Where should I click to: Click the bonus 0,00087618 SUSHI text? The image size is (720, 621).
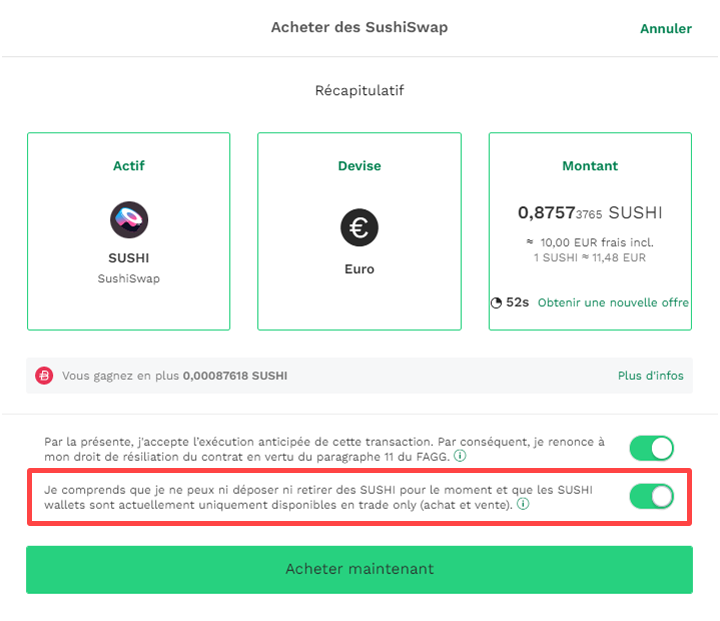[235, 376]
